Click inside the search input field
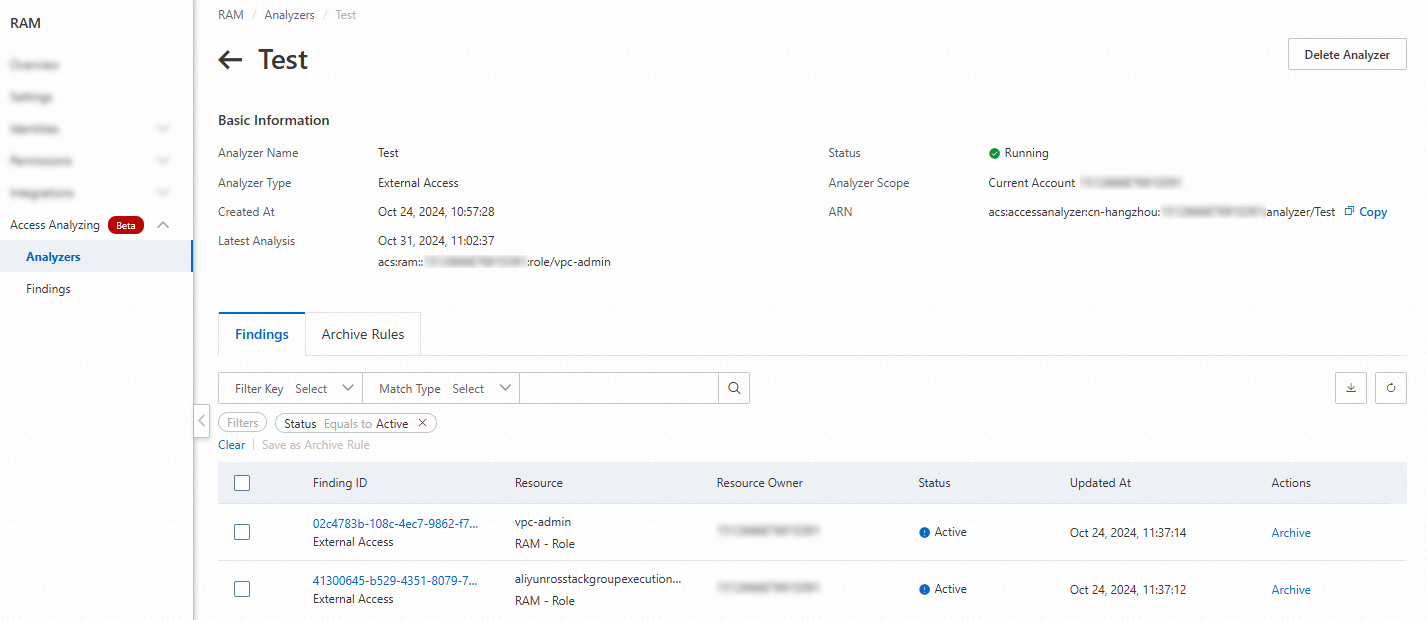 pos(618,388)
